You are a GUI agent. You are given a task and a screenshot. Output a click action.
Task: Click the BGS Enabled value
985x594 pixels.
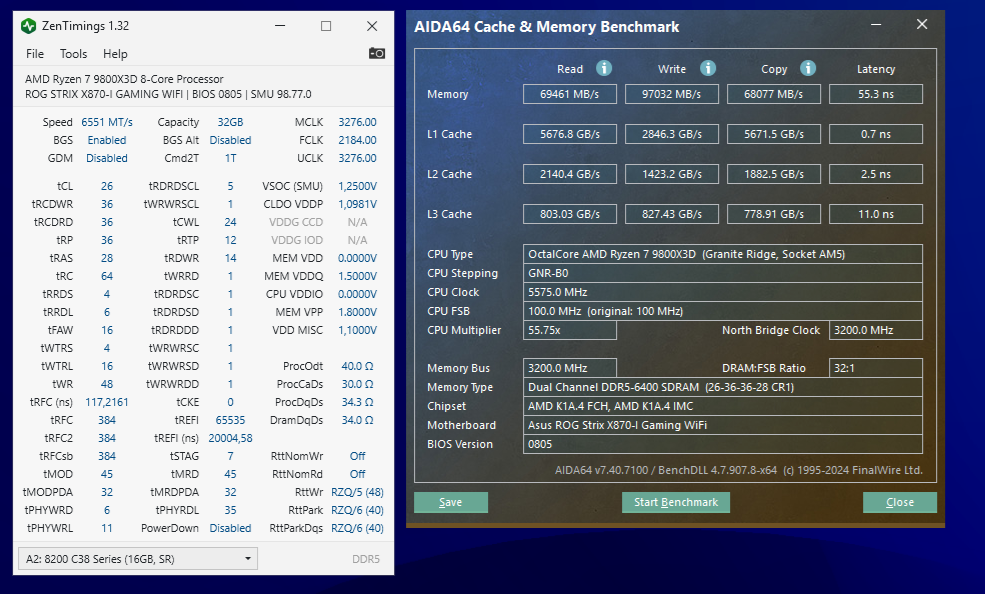[107, 140]
